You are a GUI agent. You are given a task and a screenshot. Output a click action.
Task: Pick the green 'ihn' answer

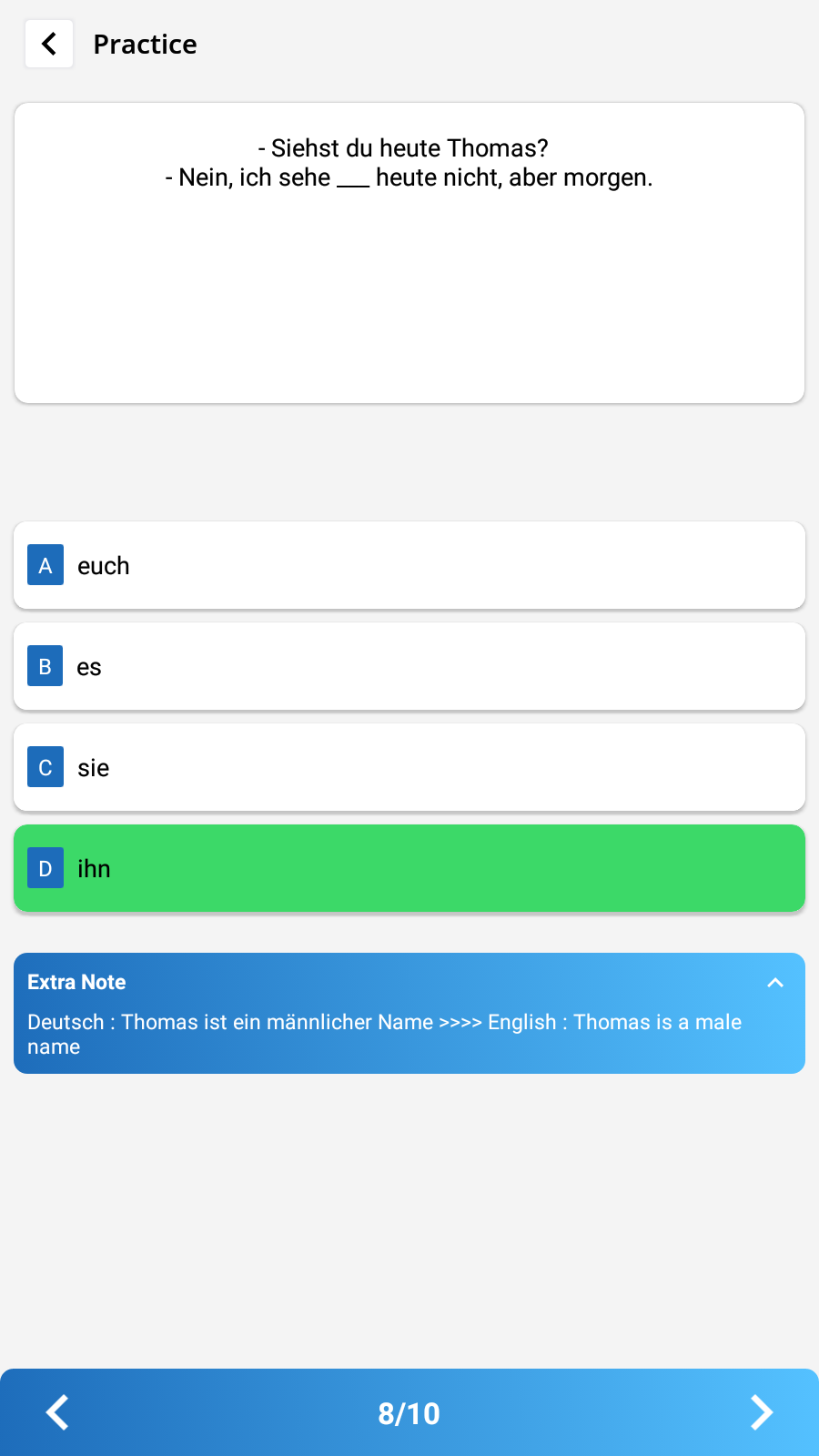(409, 868)
